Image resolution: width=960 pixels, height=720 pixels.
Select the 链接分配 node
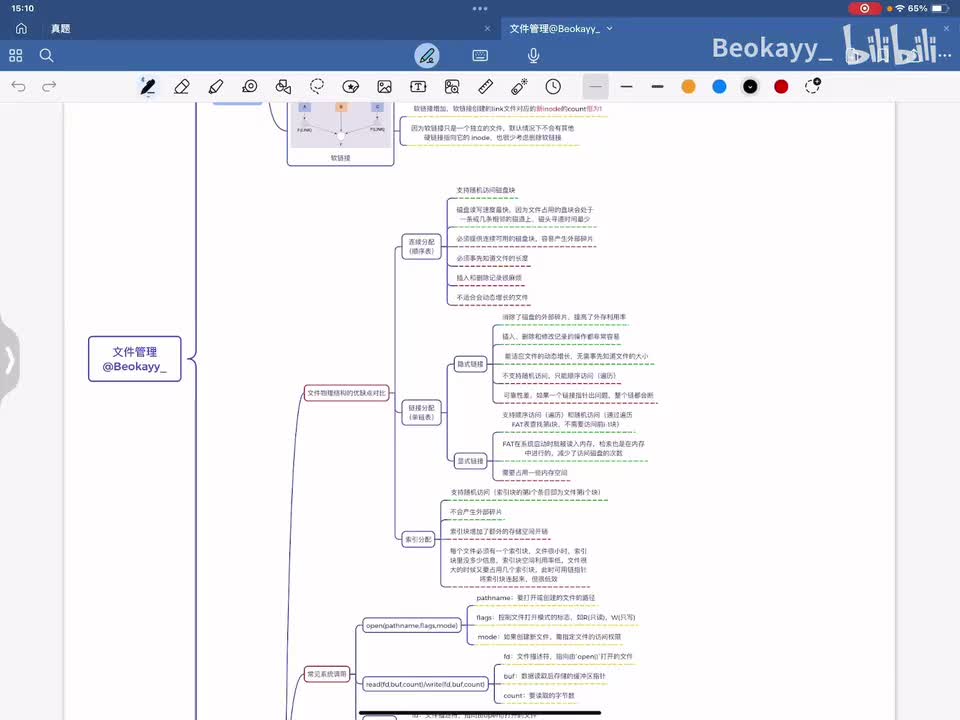click(x=421, y=413)
